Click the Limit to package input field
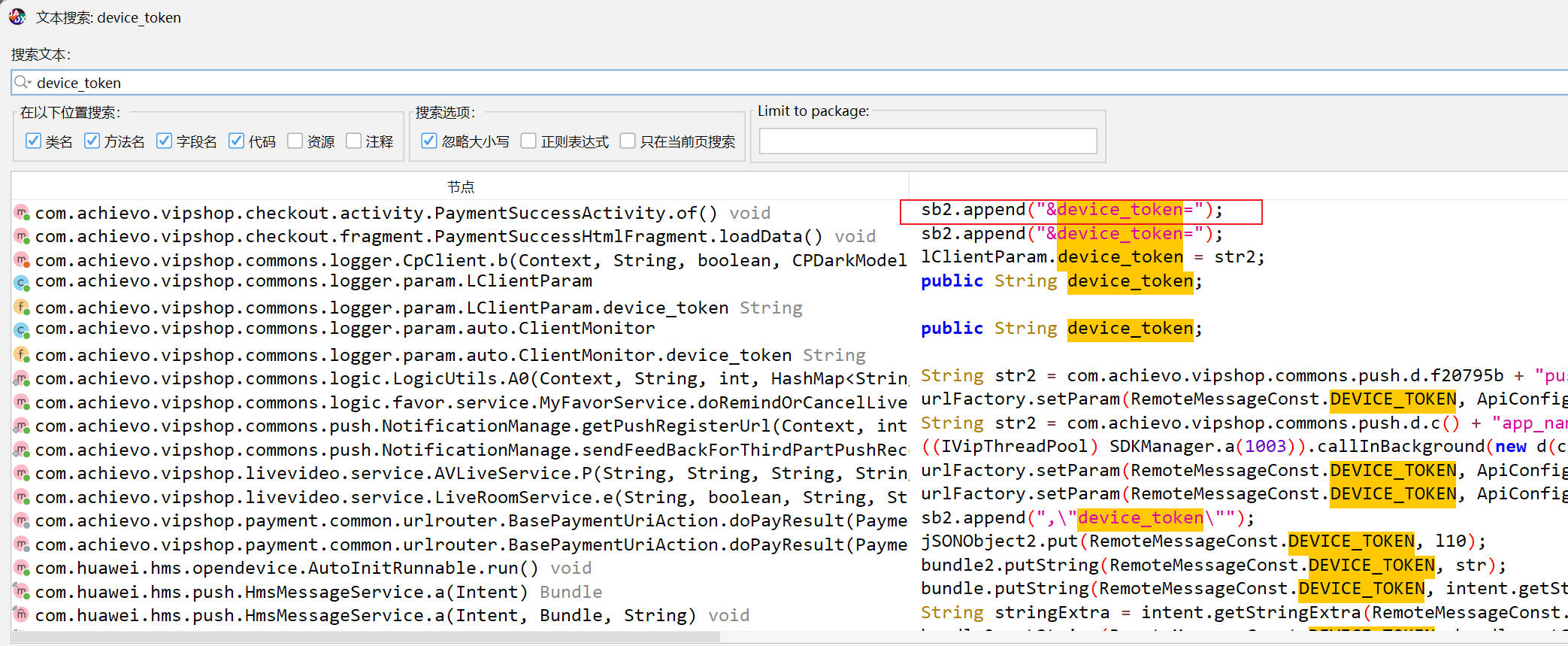Screen dimensions: 1568x646 (x=928, y=141)
